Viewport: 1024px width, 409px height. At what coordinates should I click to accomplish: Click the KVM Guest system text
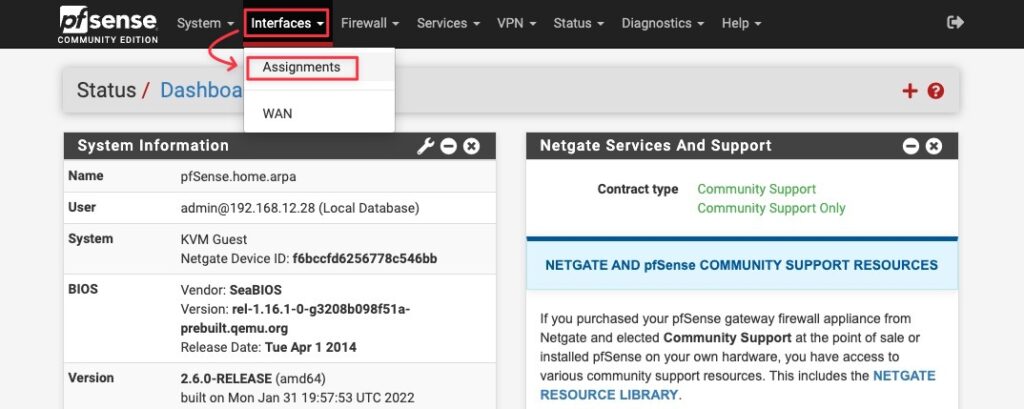click(x=214, y=239)
